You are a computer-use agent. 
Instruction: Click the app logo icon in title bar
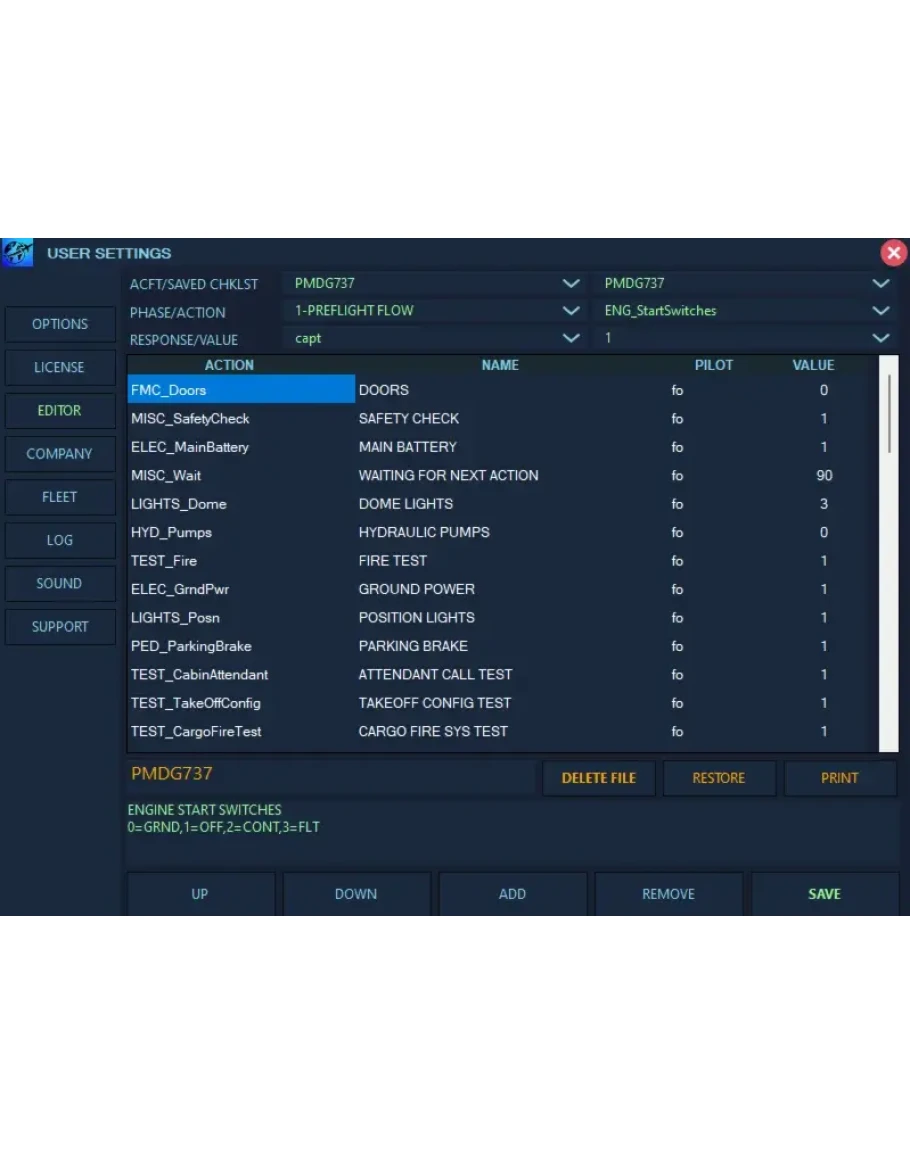(18, 253)
